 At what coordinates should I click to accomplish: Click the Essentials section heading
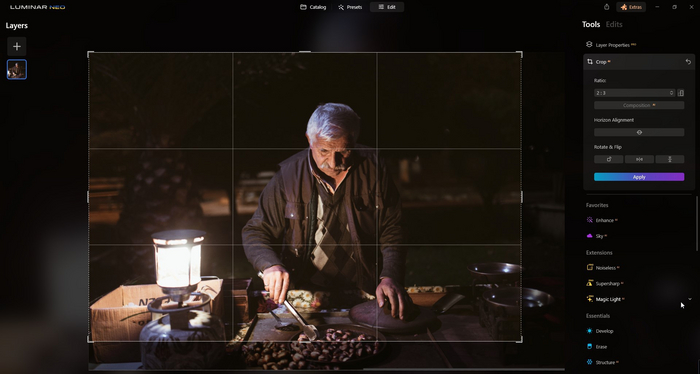click(598, 316)
